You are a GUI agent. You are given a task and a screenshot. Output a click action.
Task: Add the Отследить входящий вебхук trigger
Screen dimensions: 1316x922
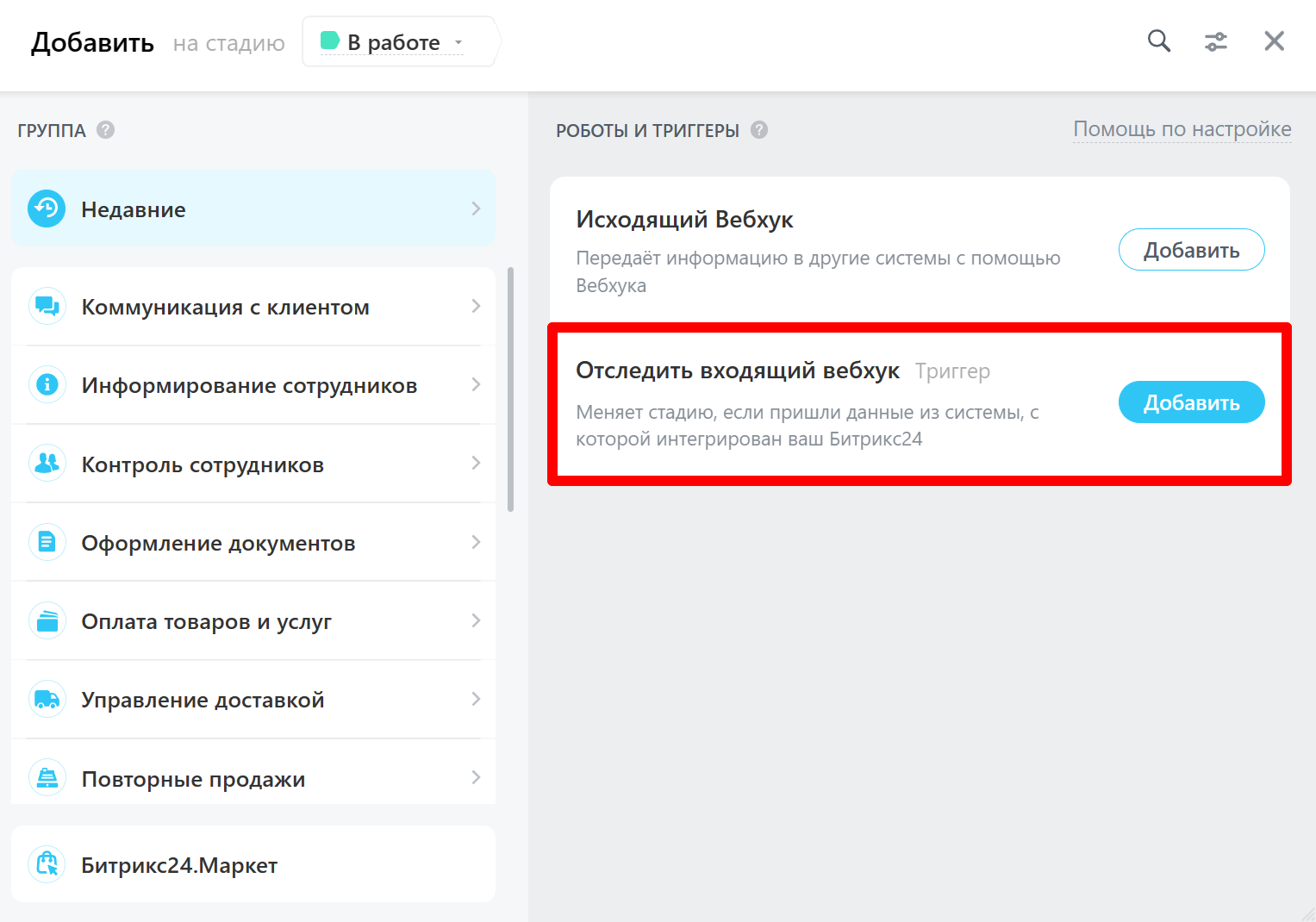point(1190,402)
